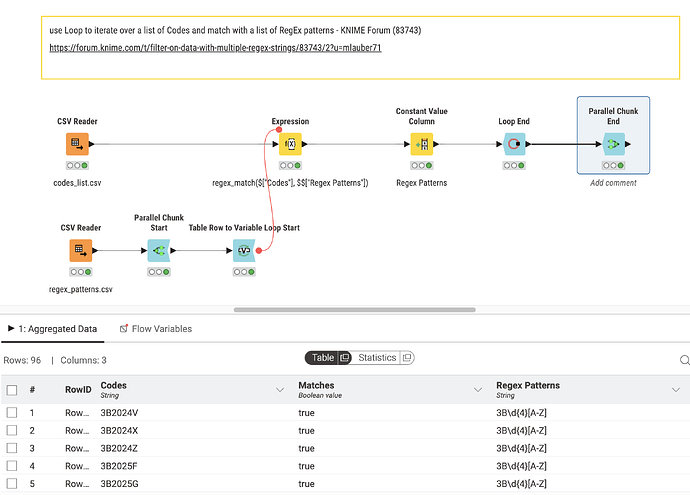
Task: Click Add comment under Parallel Chunk End
Action: coord(613,183)
